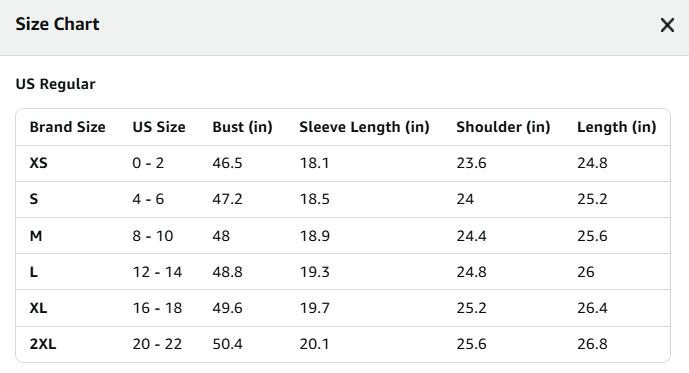Select the US Regular heading
The height and width of the screenshot is (373, 689).
tap(55, 84)
